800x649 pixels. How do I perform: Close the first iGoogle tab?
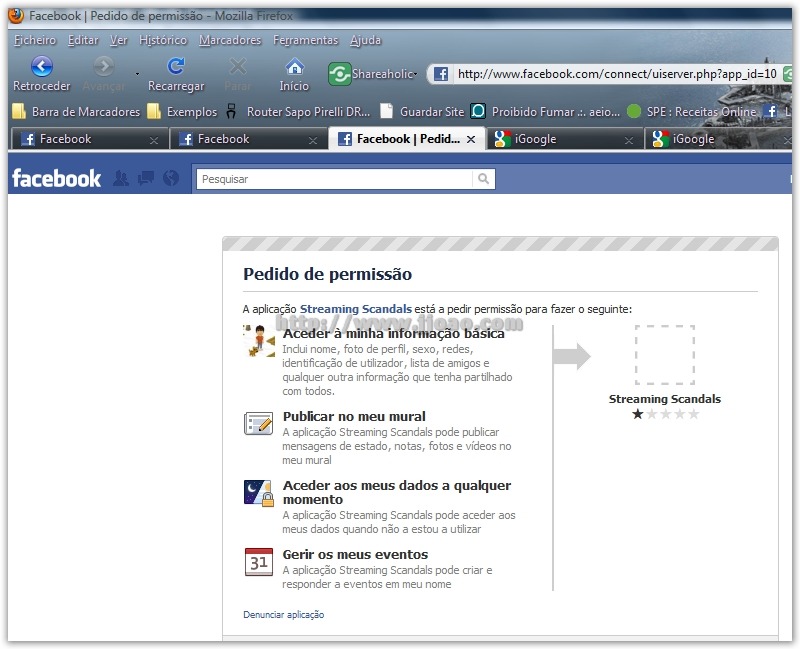click(629, 140)
